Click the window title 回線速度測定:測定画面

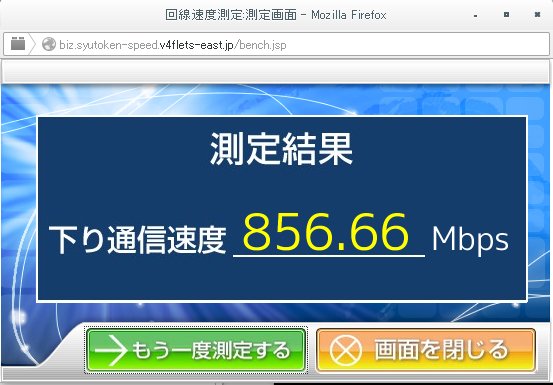tap(231, 15)
